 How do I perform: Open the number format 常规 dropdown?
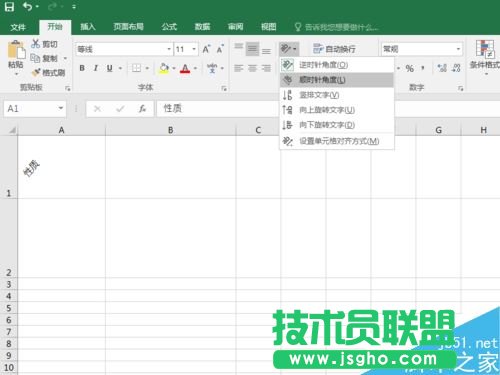pos(458,49)
